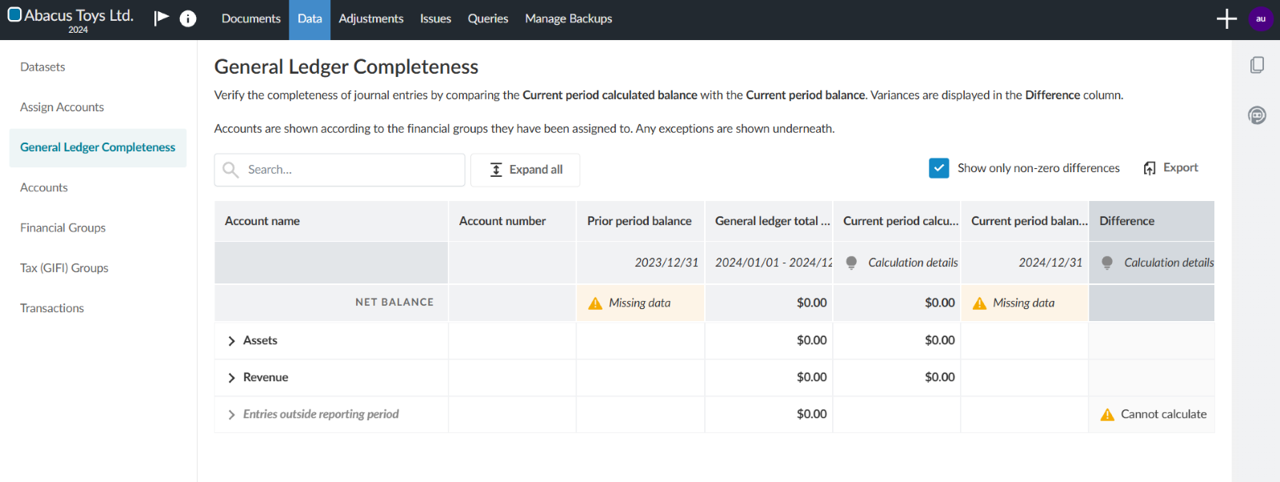
Task: Focus the Search input field
Action: [x=340, y=170]
